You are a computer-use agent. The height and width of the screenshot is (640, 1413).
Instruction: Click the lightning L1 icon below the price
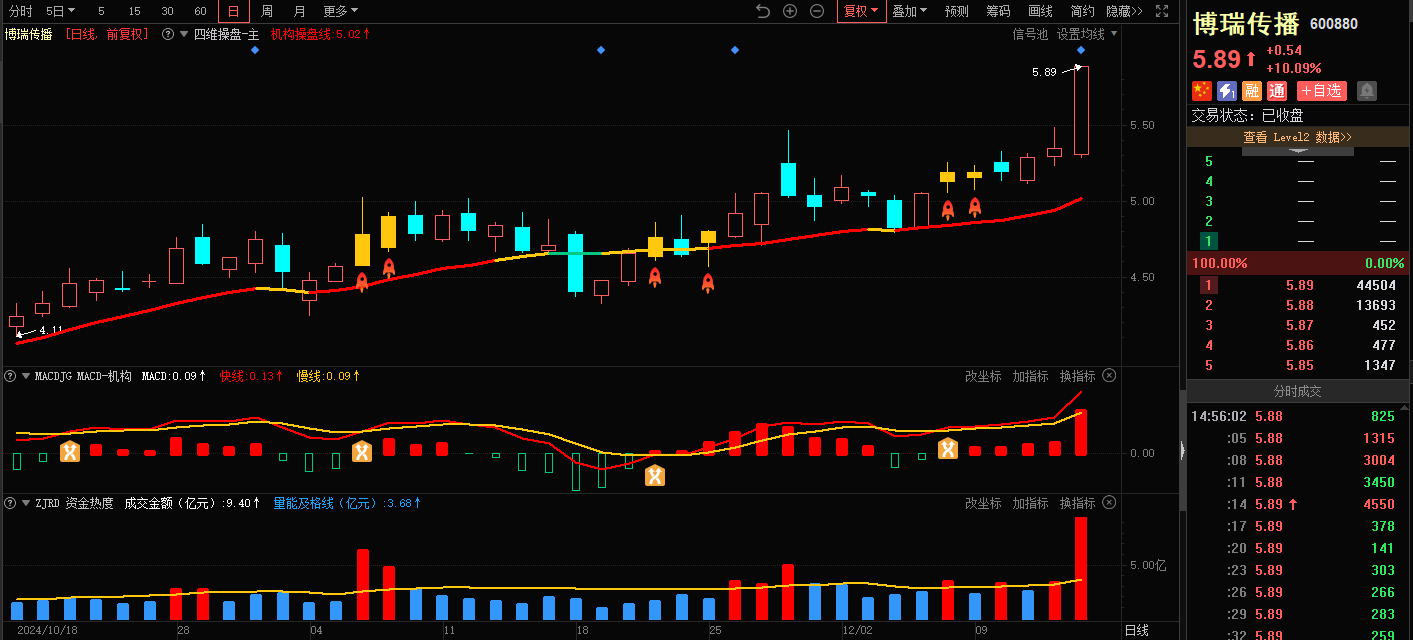(1226, 91)
